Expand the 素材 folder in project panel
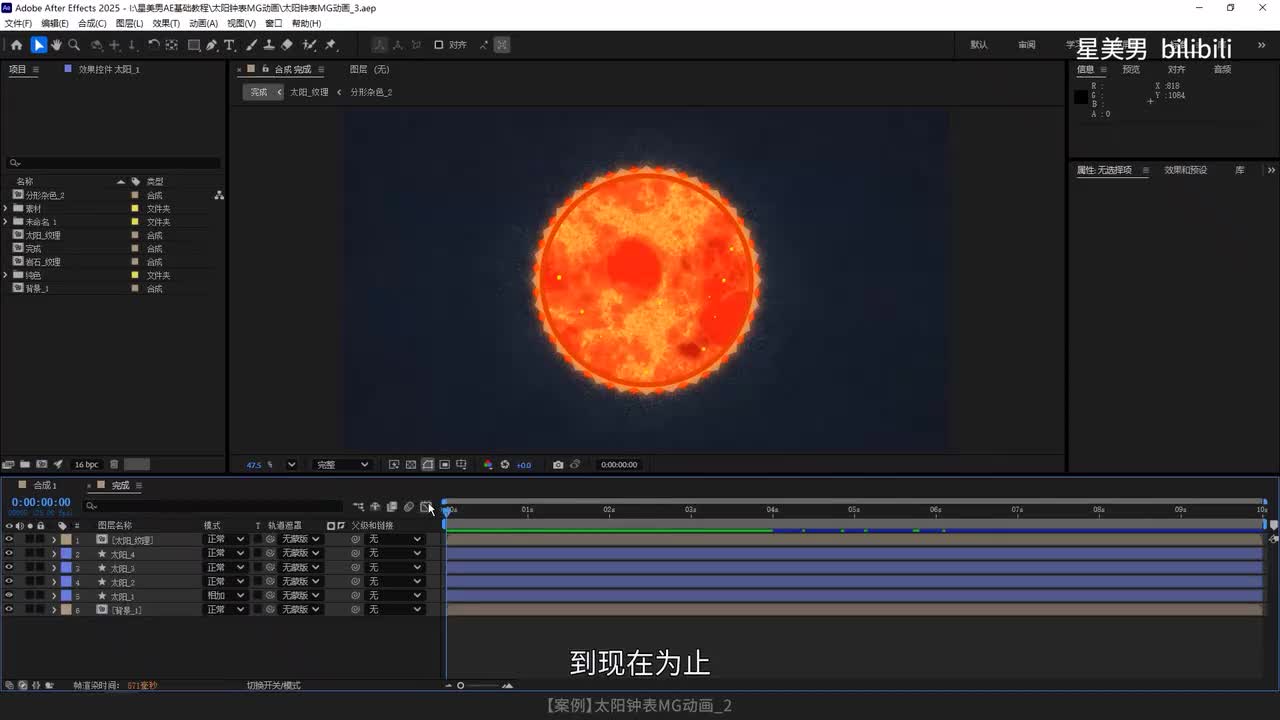 pyautogui.click(x=6, y=209)
